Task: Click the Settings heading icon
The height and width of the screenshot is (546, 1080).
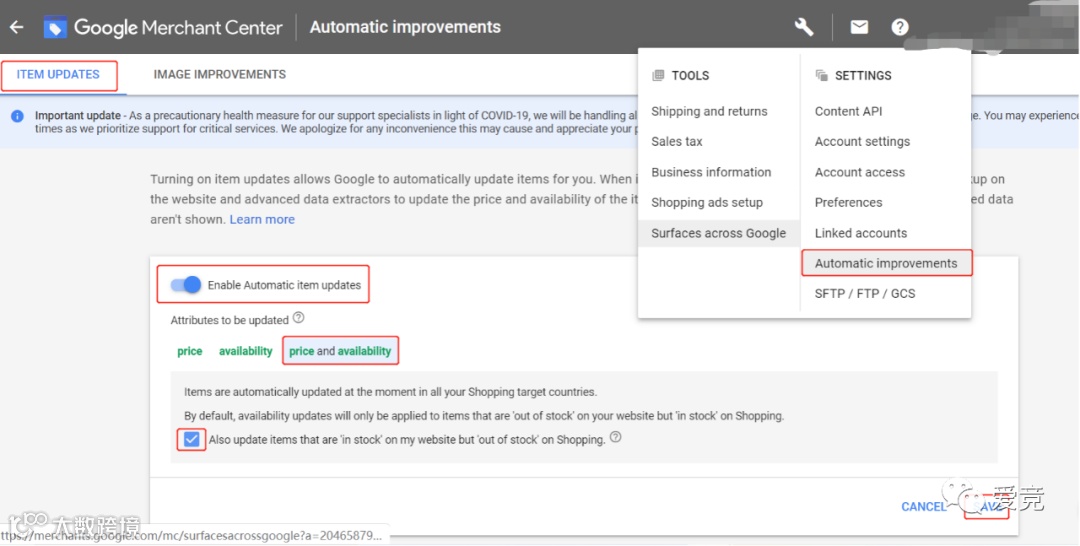Action: [x=821, y=76]
